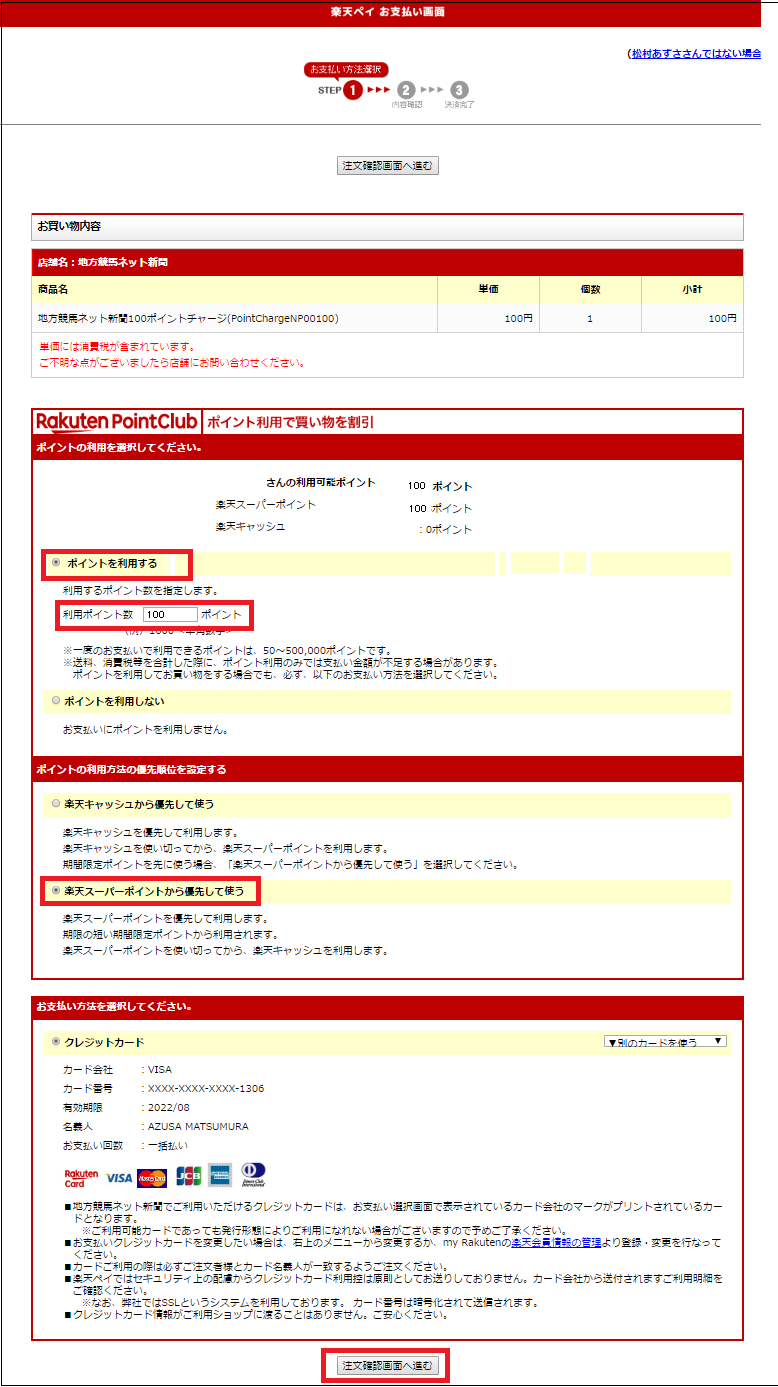Open the 楽天会員情報の管理 link
The width and height of the screenshot is (778, 1387).
click(x=556, y=1242)
